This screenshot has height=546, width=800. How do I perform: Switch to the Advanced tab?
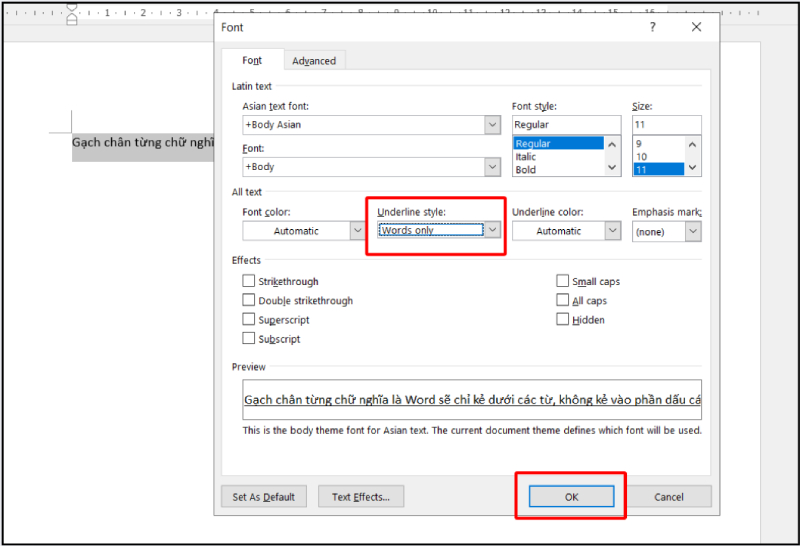point(314,61)
